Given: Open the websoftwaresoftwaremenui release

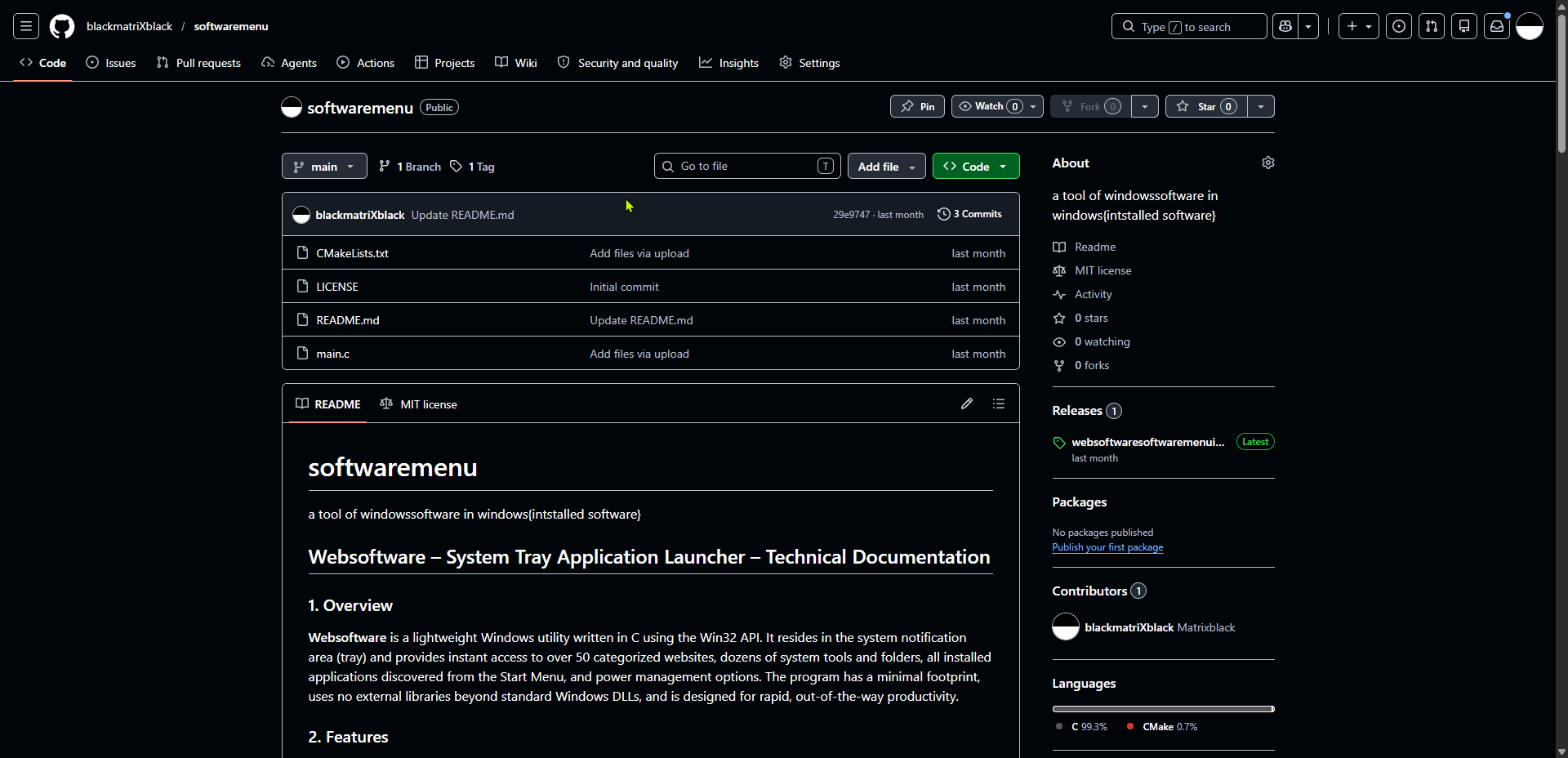Looking at the screenshot, I should (x=1148, y=442).
